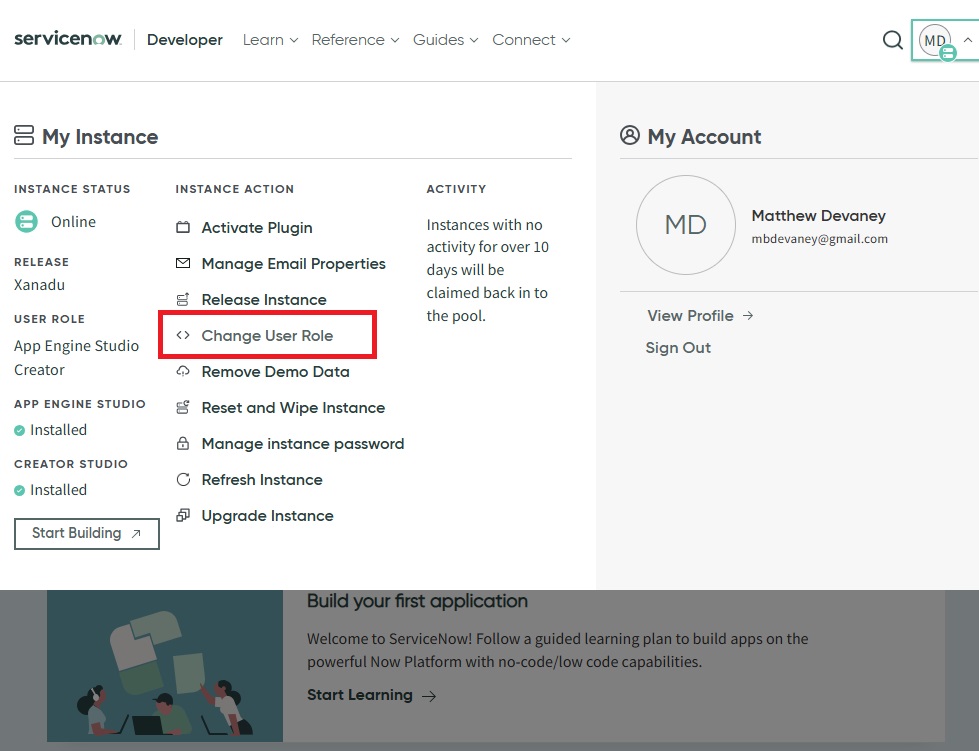Click the name Matthew Devaney
The width and height of the screenshot is (979, 751).
pos(819,215)
